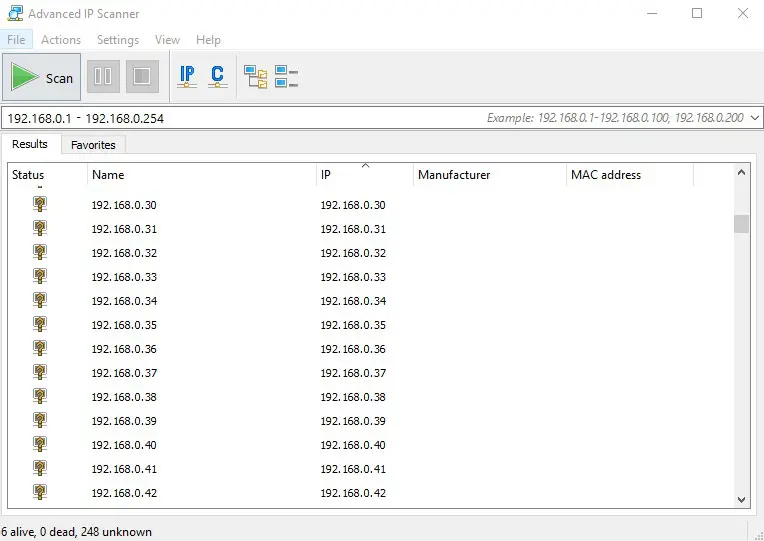Viewport: 764px width, 541px height.
Task: Open the Actions menu
Action: pyautogui.click(x=61, y=39)
